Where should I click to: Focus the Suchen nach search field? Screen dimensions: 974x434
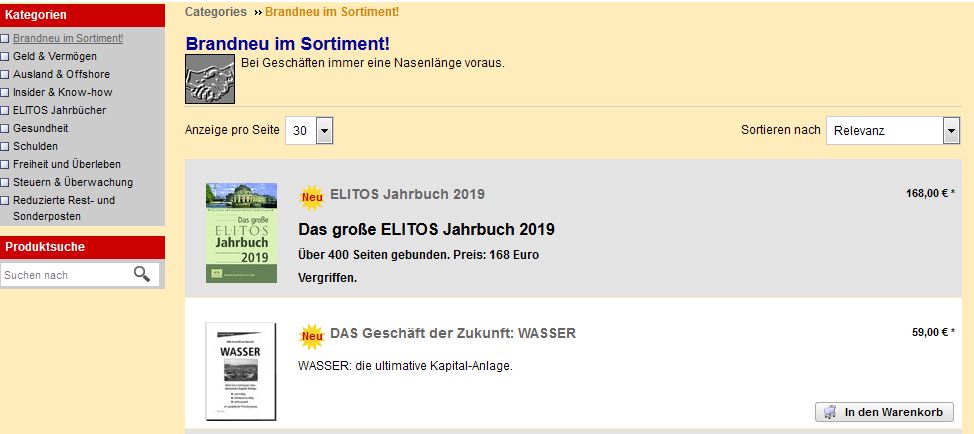tap(67, 274)
